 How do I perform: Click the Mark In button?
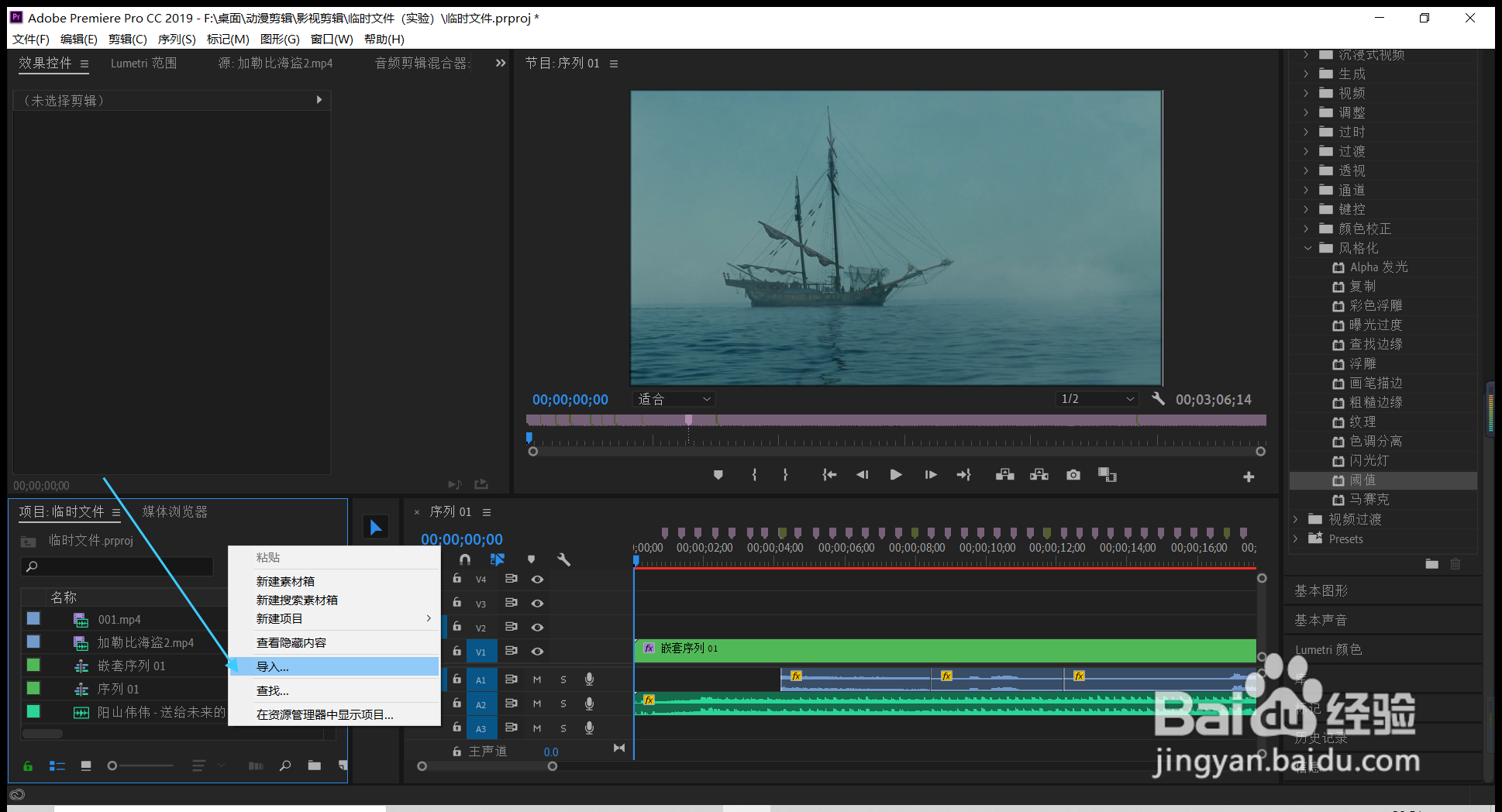tap(754, 475)
